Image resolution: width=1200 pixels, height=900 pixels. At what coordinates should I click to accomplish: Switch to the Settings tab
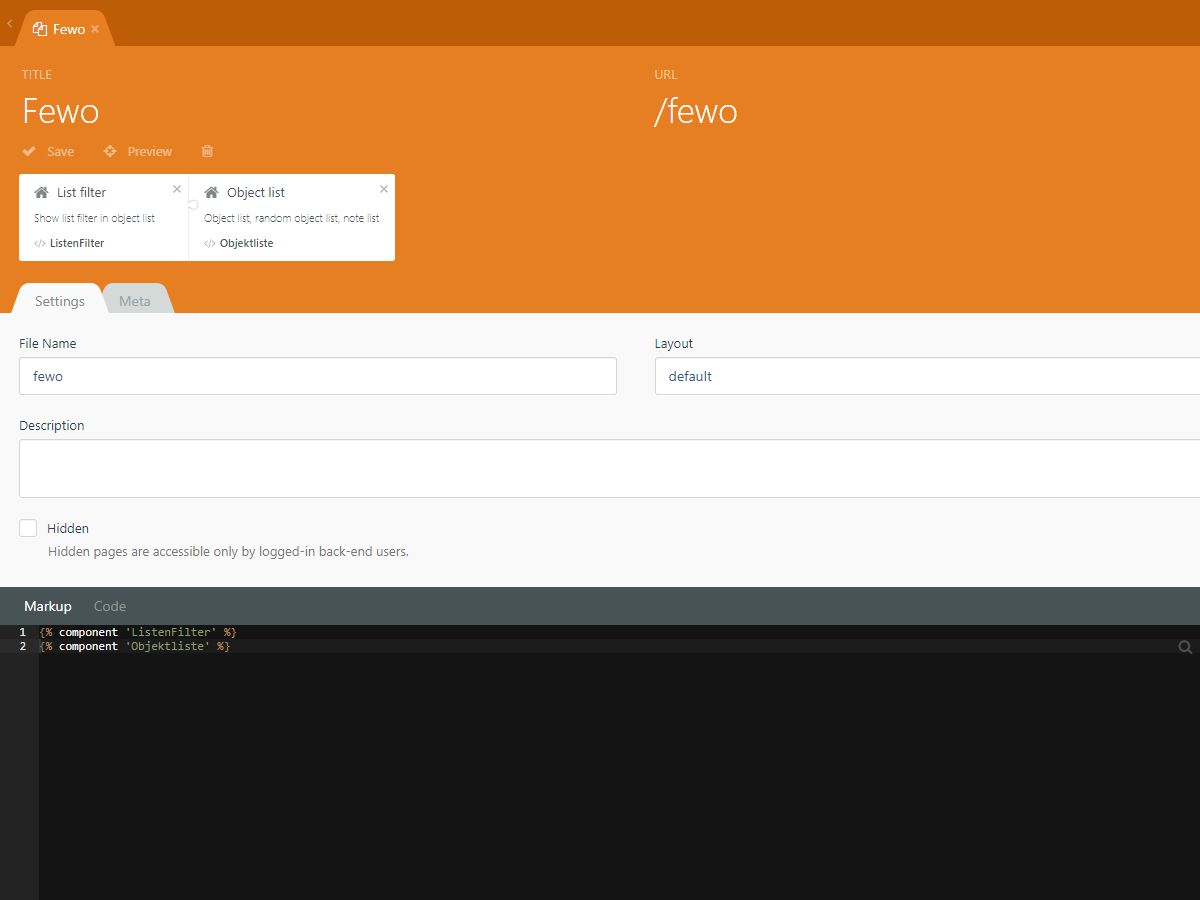coord(60,301)
